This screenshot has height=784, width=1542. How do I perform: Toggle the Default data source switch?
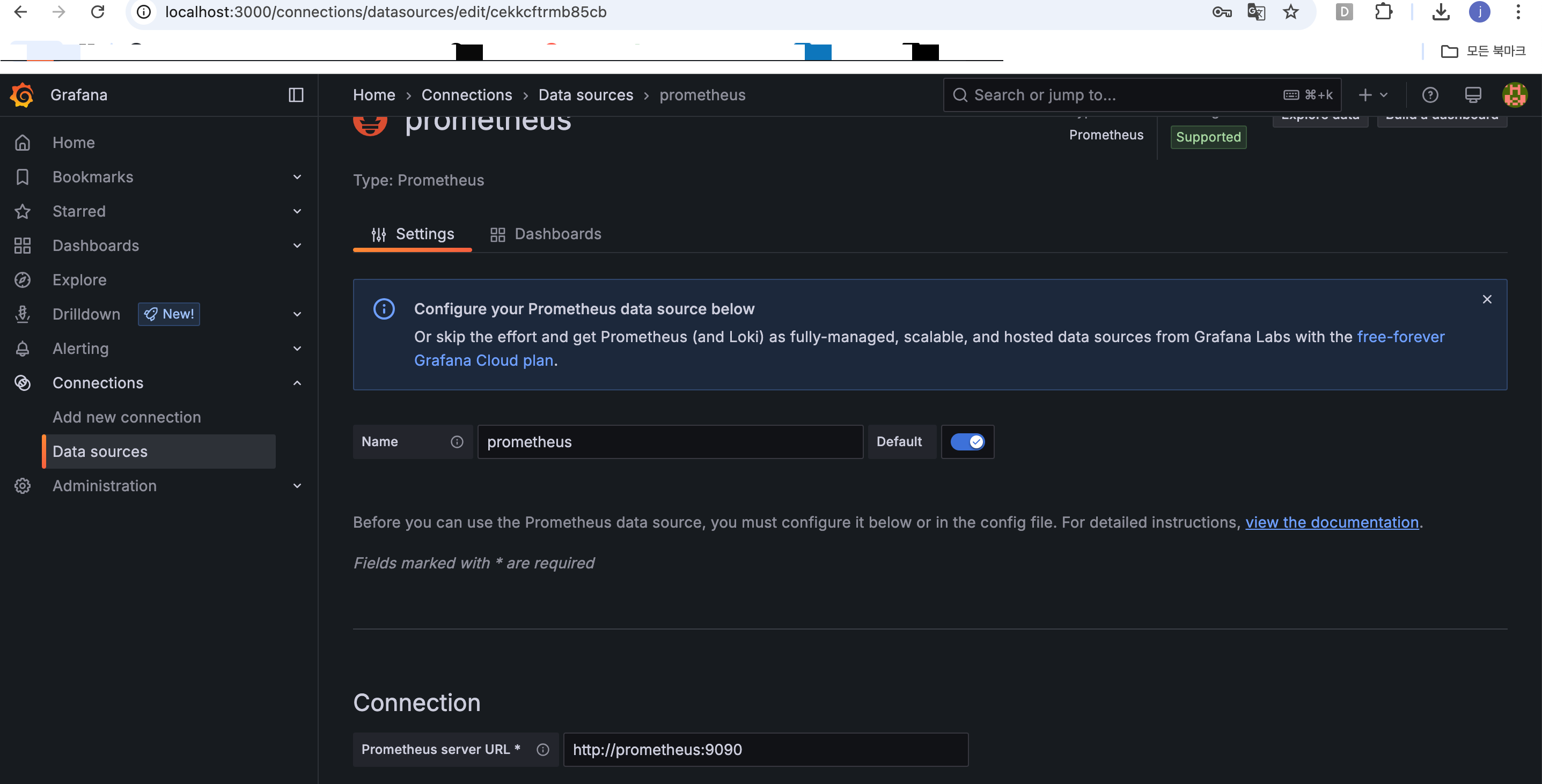[967, 442]
